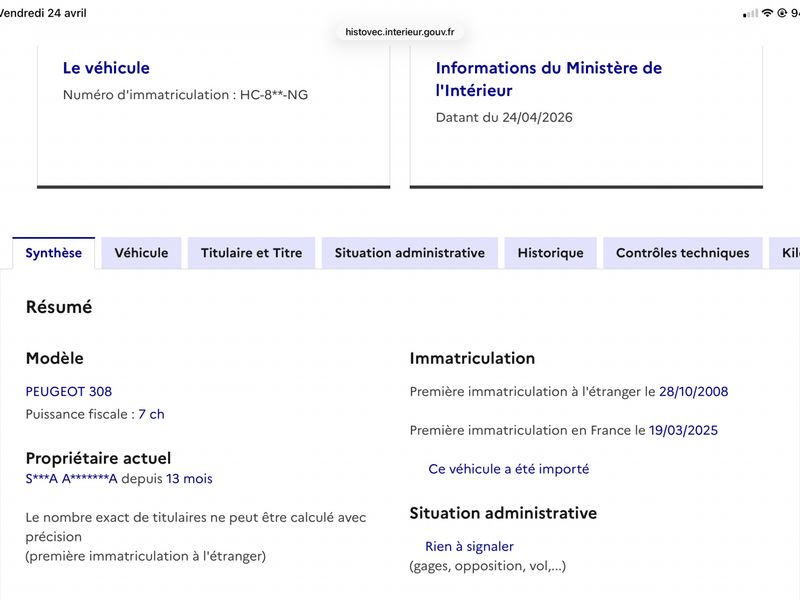Click the PEUGEOT 308 model text
This screenshot has height=600, width=800.
pos(69,392)
